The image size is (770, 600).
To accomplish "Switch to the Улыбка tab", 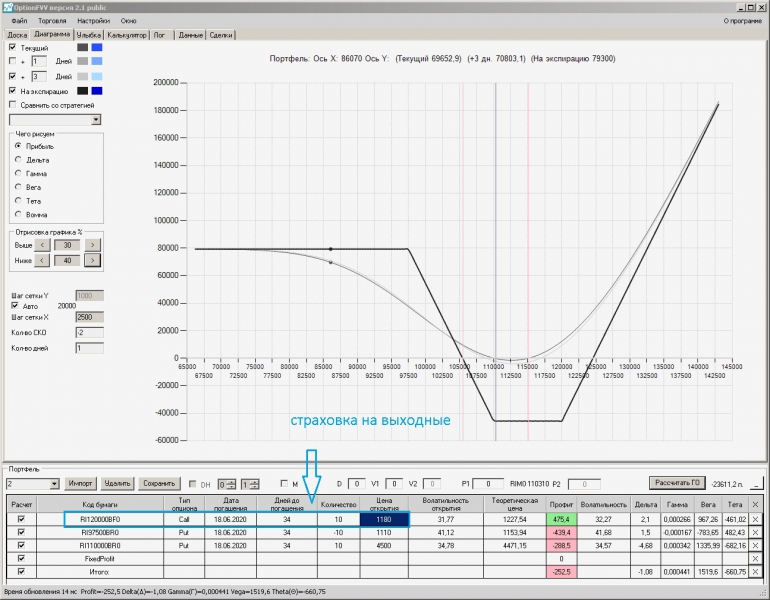I will pyautogui.click(x=89, y=34).
